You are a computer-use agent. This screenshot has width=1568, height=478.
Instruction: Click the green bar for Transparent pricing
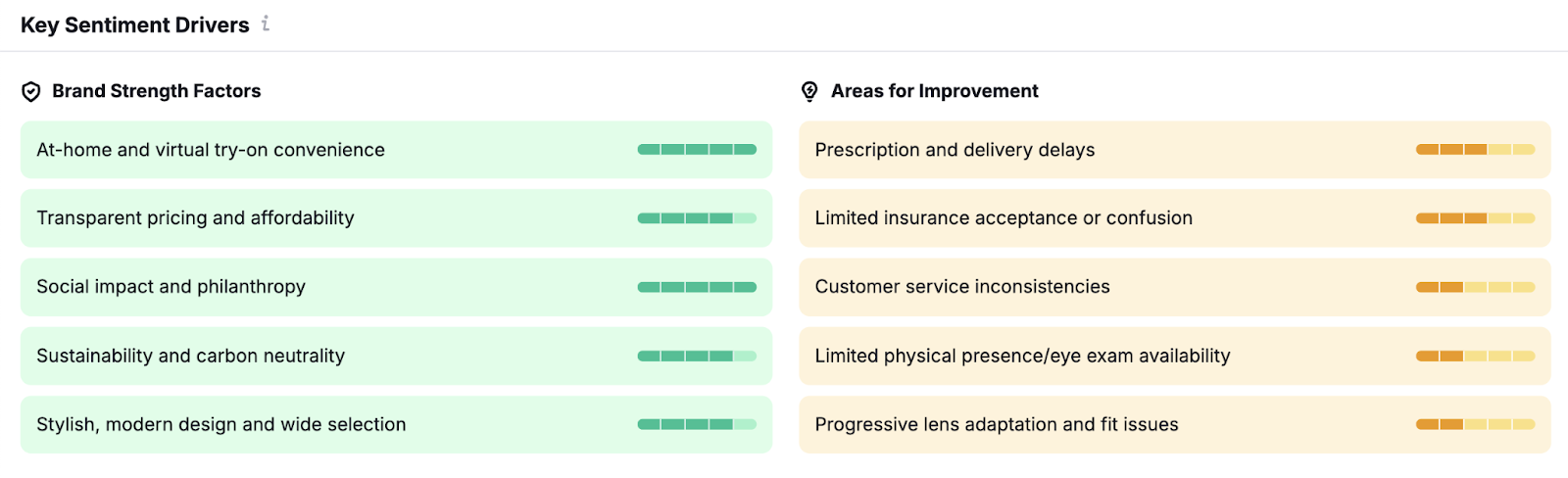pos(697,218)
